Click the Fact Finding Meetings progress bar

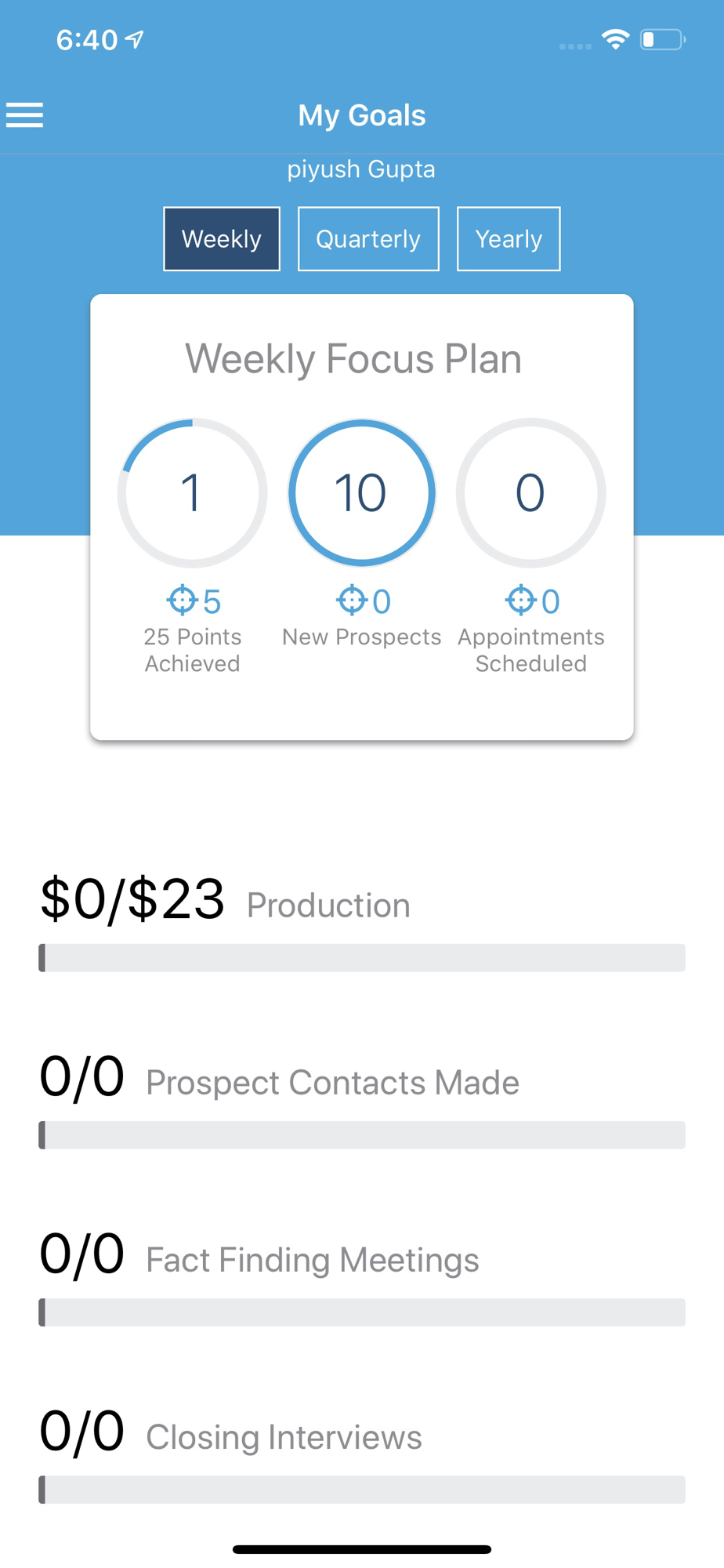coord(362,1312)
